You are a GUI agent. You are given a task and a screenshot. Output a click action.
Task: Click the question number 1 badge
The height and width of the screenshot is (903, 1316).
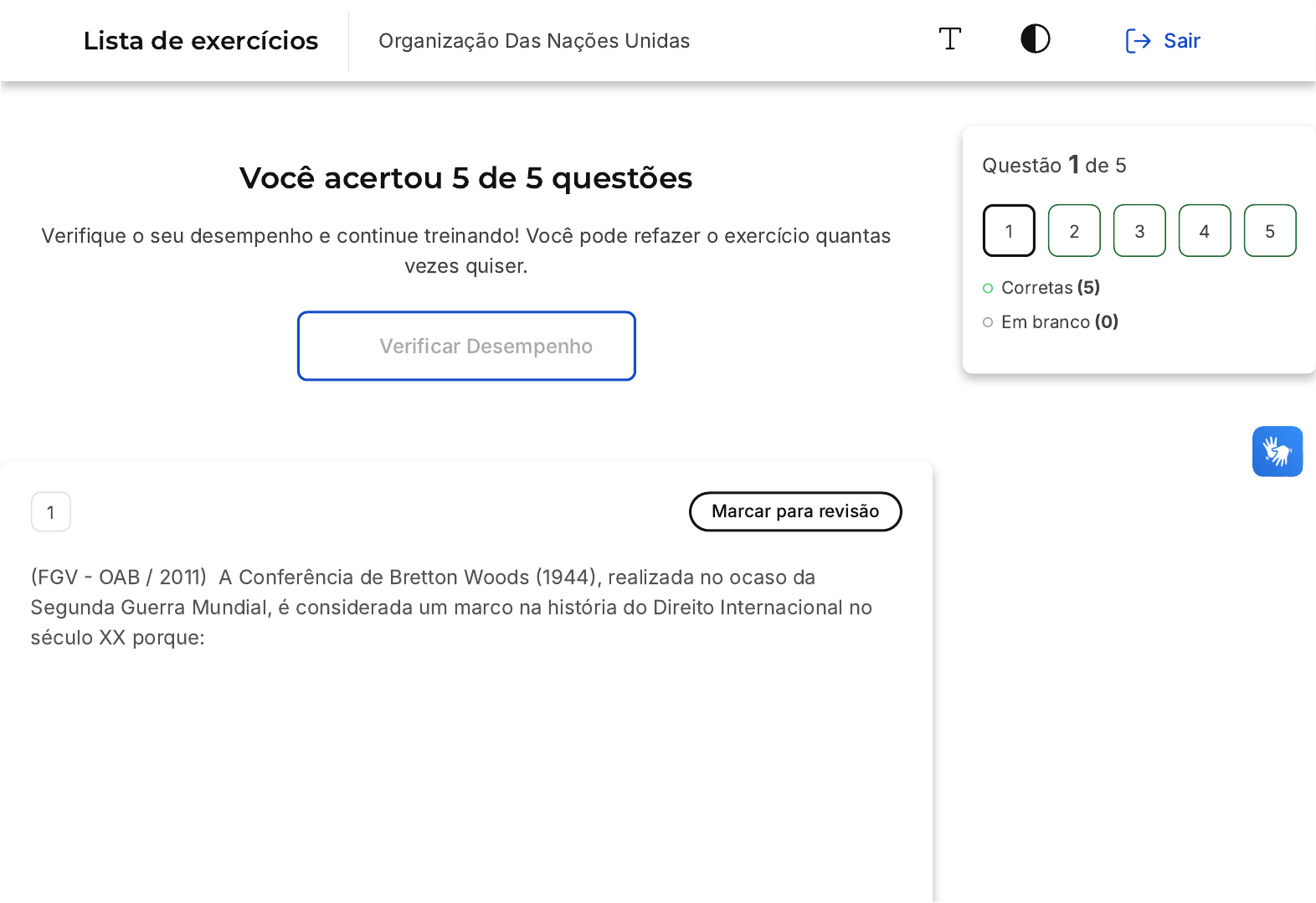click(x=51, y=512)
